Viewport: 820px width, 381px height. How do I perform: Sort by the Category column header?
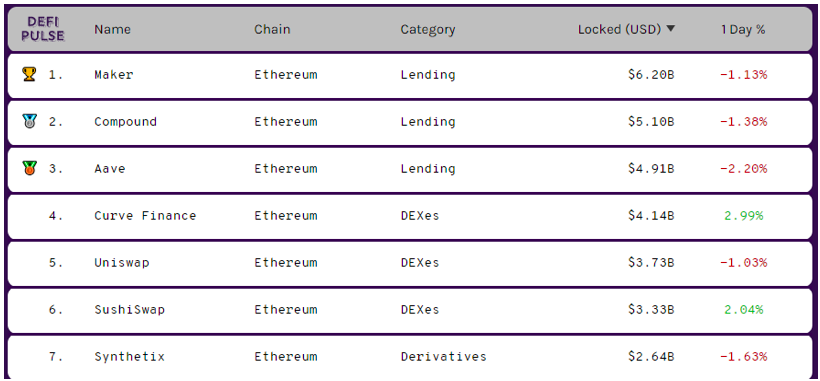(x=428, y=30)
